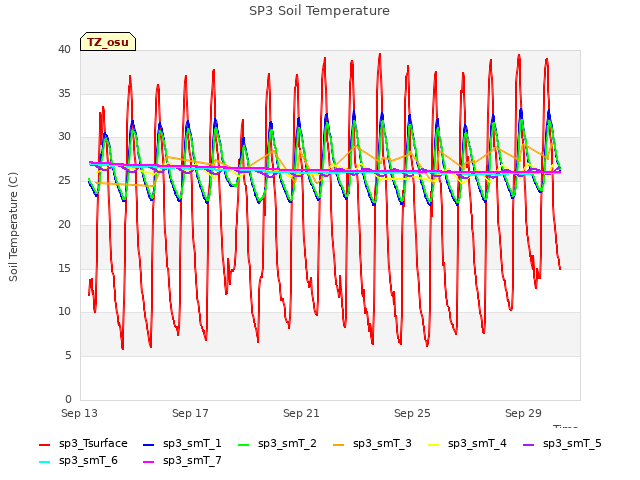Image resolution: width=640 pixels, height=480 pixels.
Task: Click the 5 y-axis tick label
Action: tap(68, 356)
